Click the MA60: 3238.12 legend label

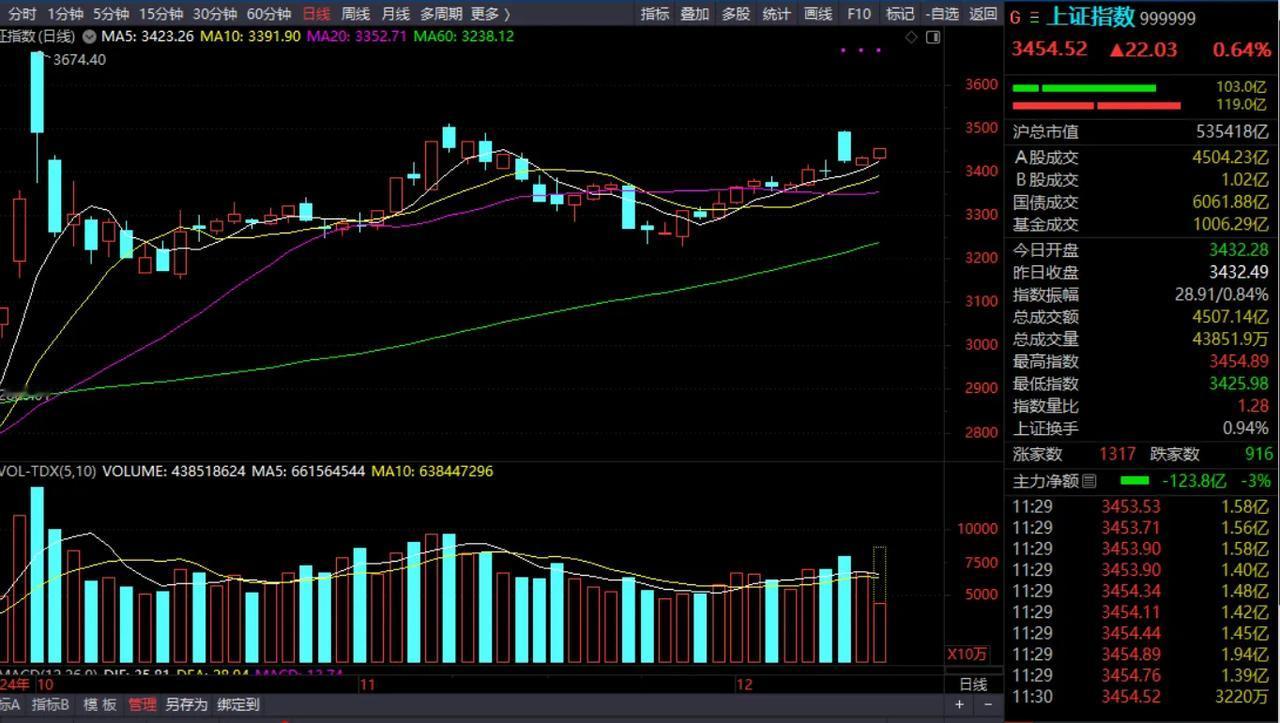[464, 36]
